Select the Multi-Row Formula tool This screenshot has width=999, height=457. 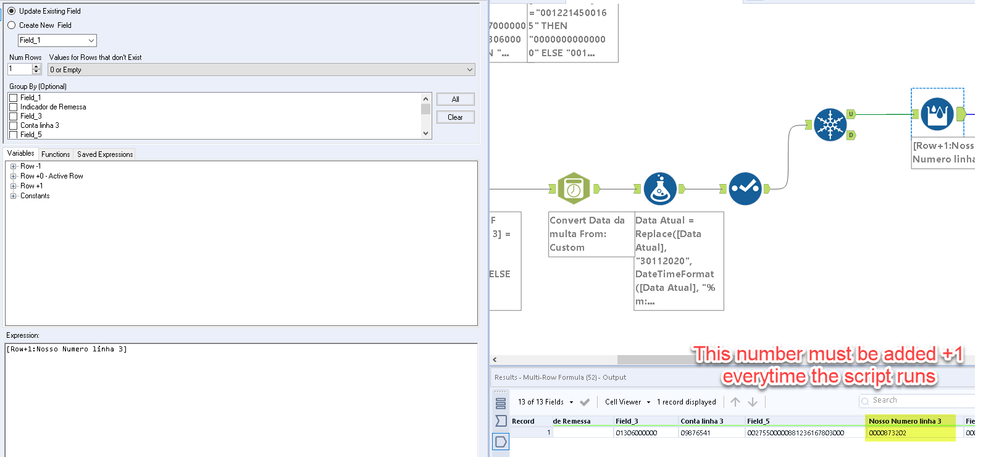pos(936,115)
